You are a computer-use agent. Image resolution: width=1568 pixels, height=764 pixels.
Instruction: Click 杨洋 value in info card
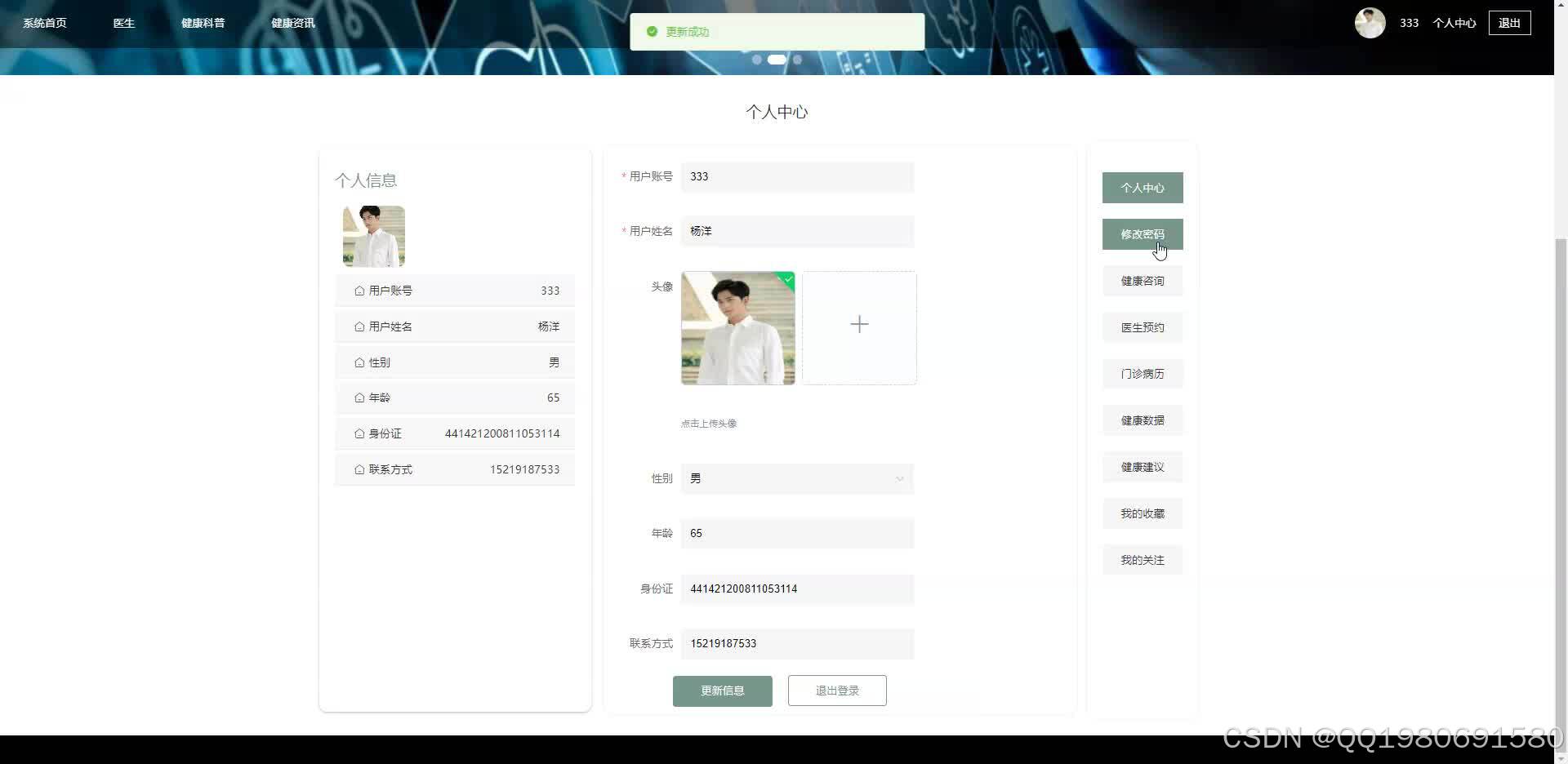point(549,326)
